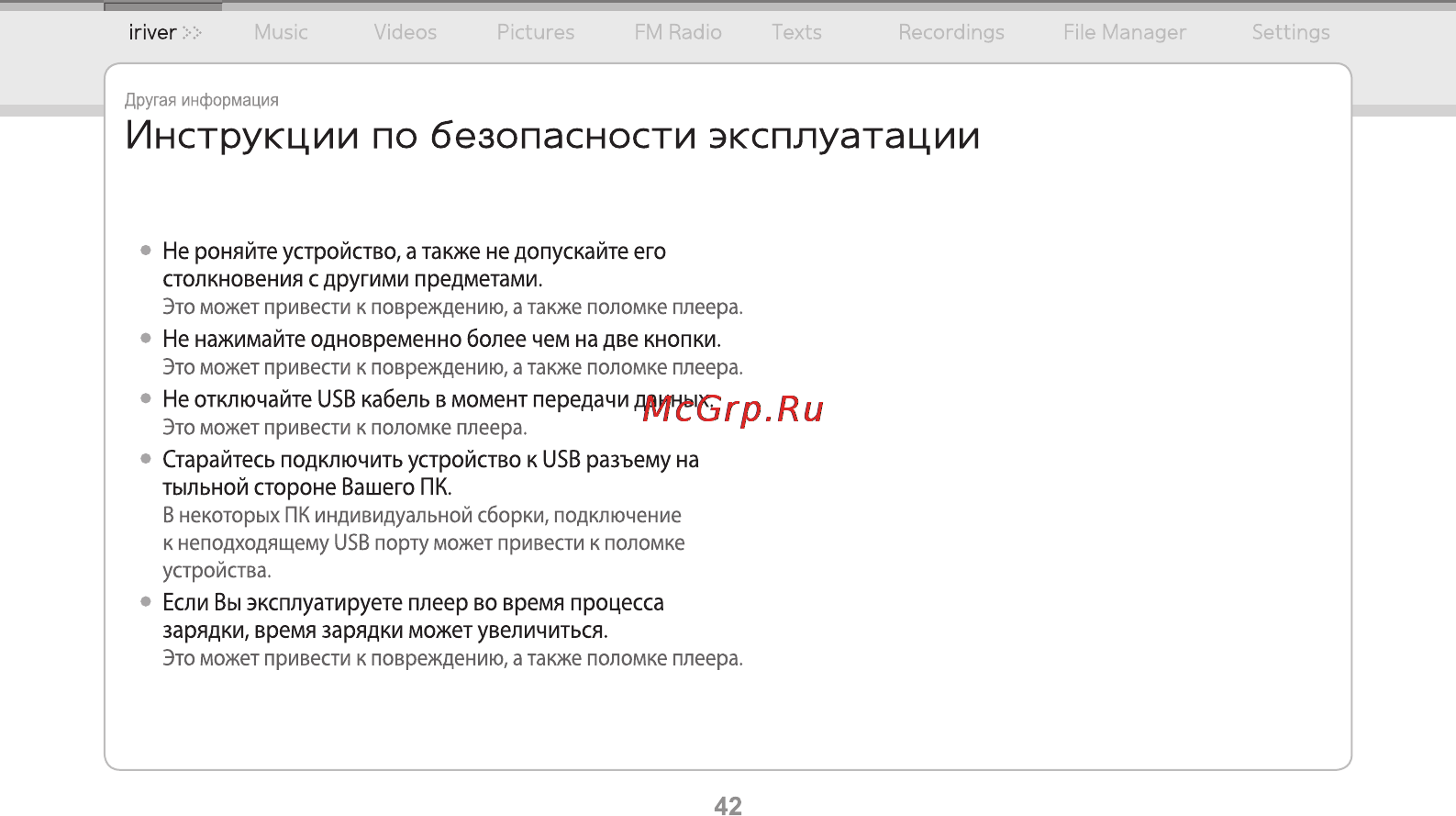Click text 'Это может привести к поломке плеера.'
Viewport: 1456px width, 816px height.
[x=345, y=428]
